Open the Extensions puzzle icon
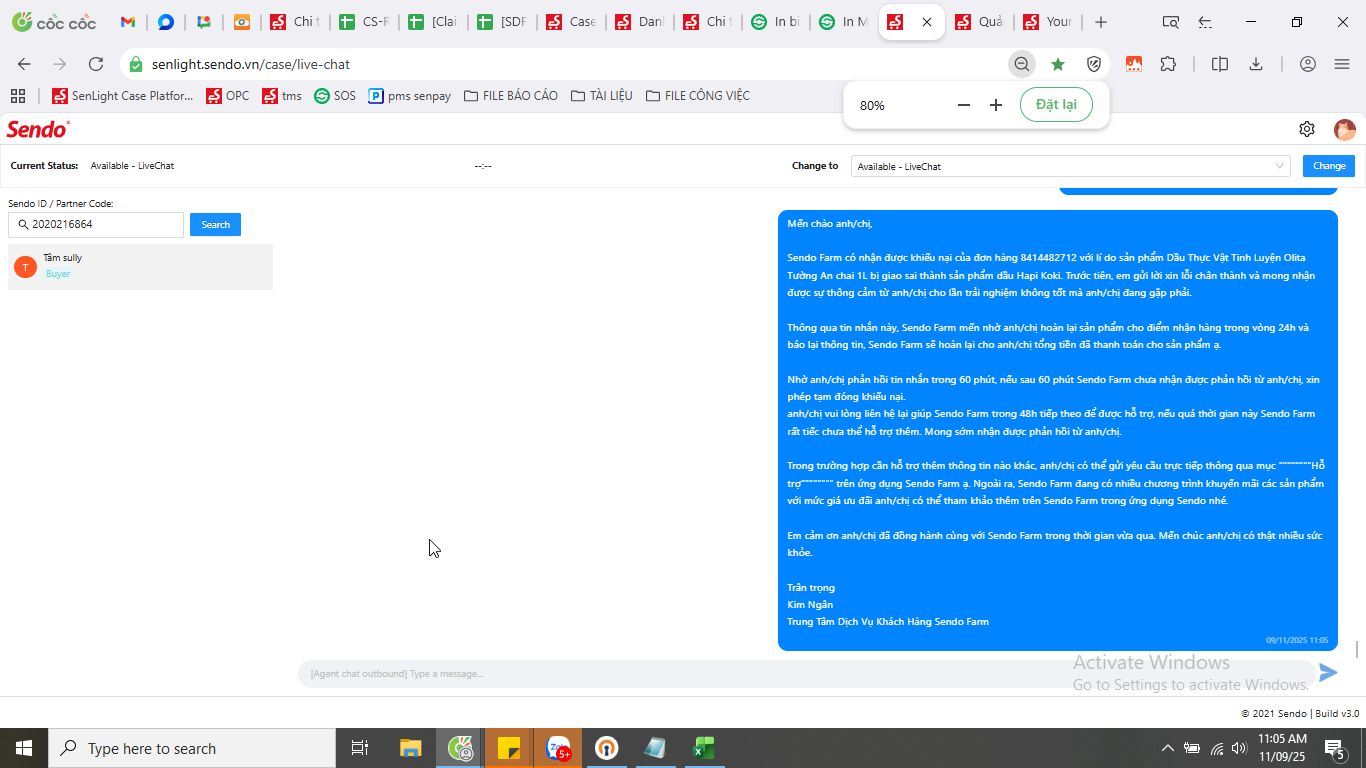The image size is (1366, 768). (1168, 64)
